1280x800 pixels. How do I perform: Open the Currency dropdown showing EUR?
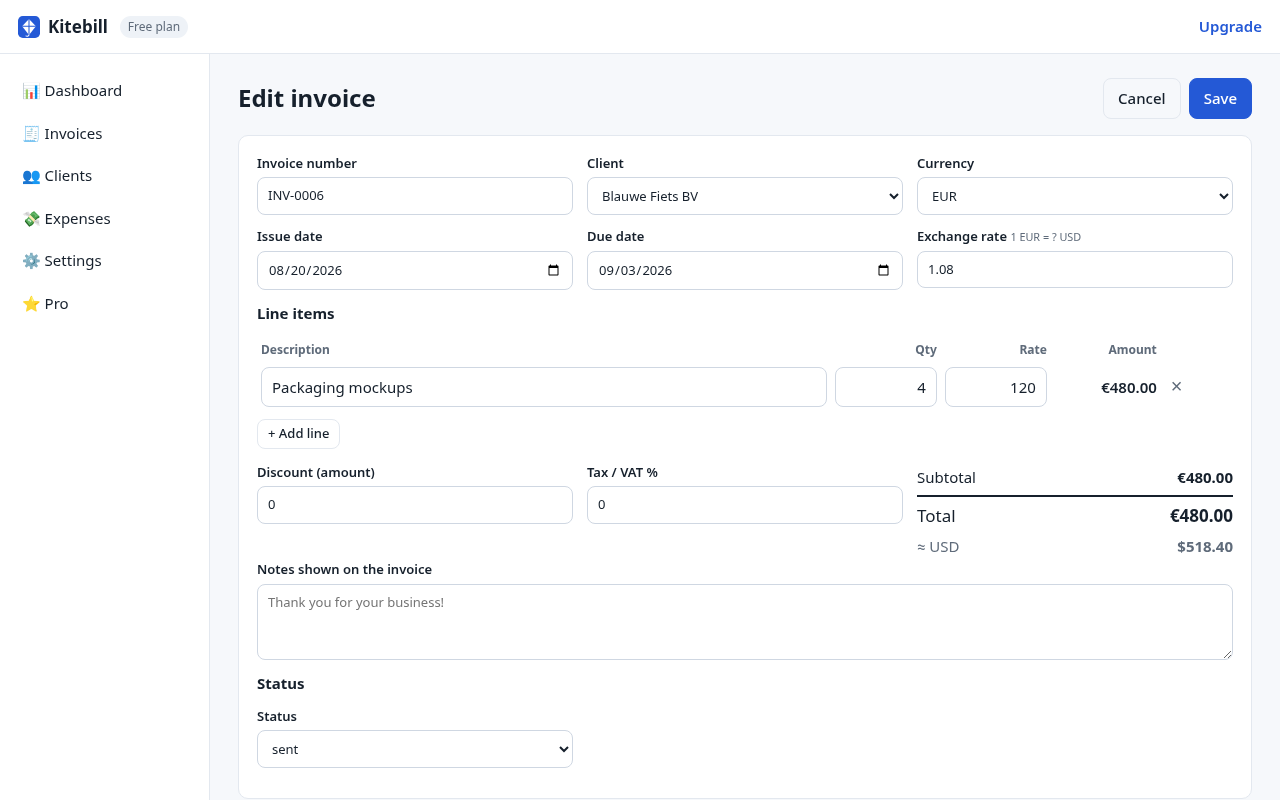pos(1075,196)
